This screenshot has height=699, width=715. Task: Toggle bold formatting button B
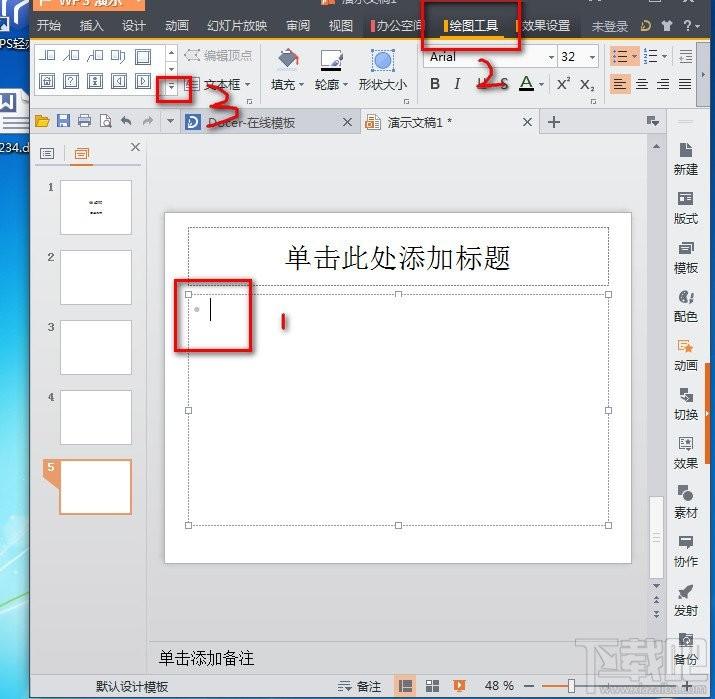[x=435, y=84]
